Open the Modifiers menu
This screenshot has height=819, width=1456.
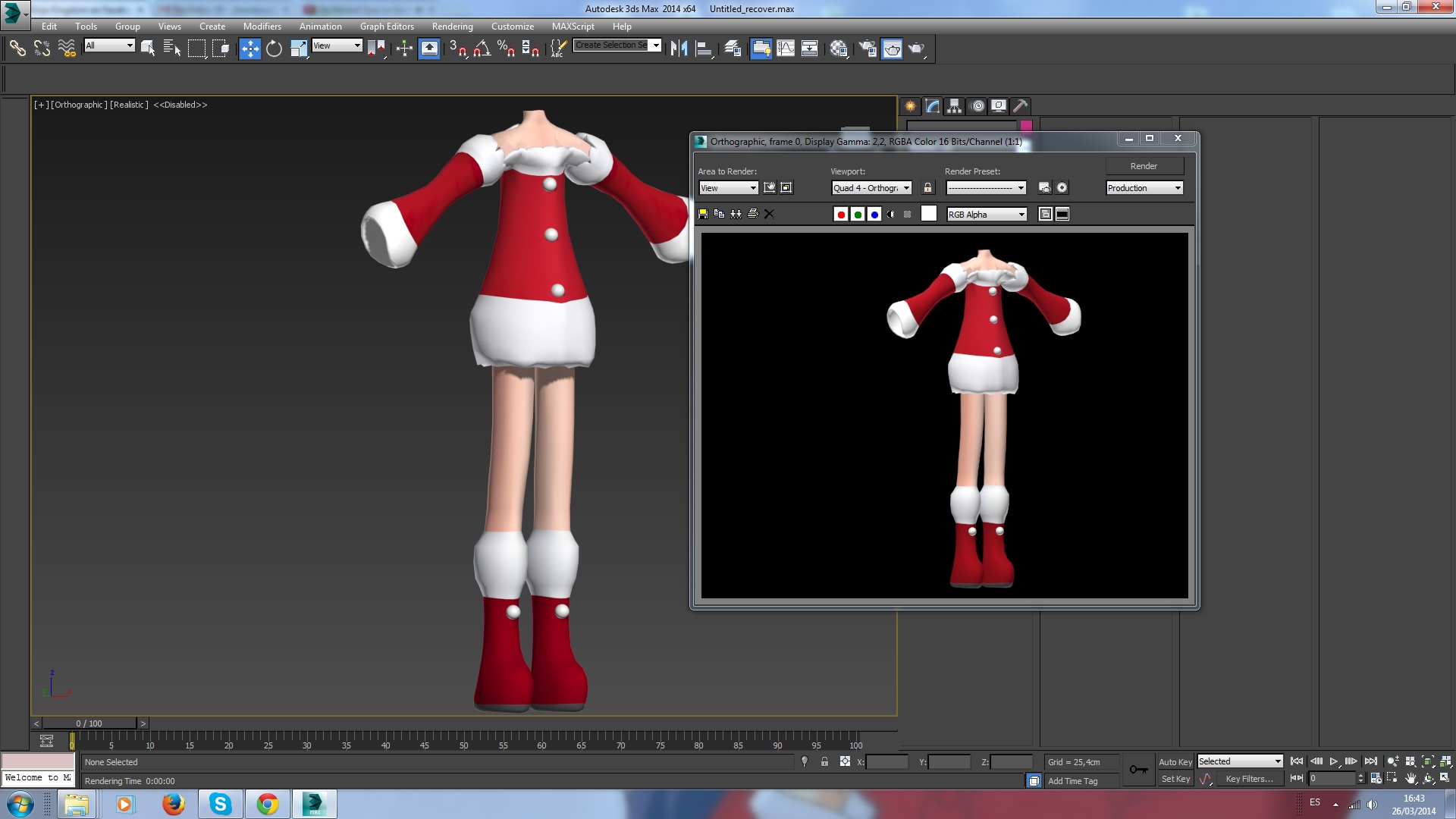[262, 26]
